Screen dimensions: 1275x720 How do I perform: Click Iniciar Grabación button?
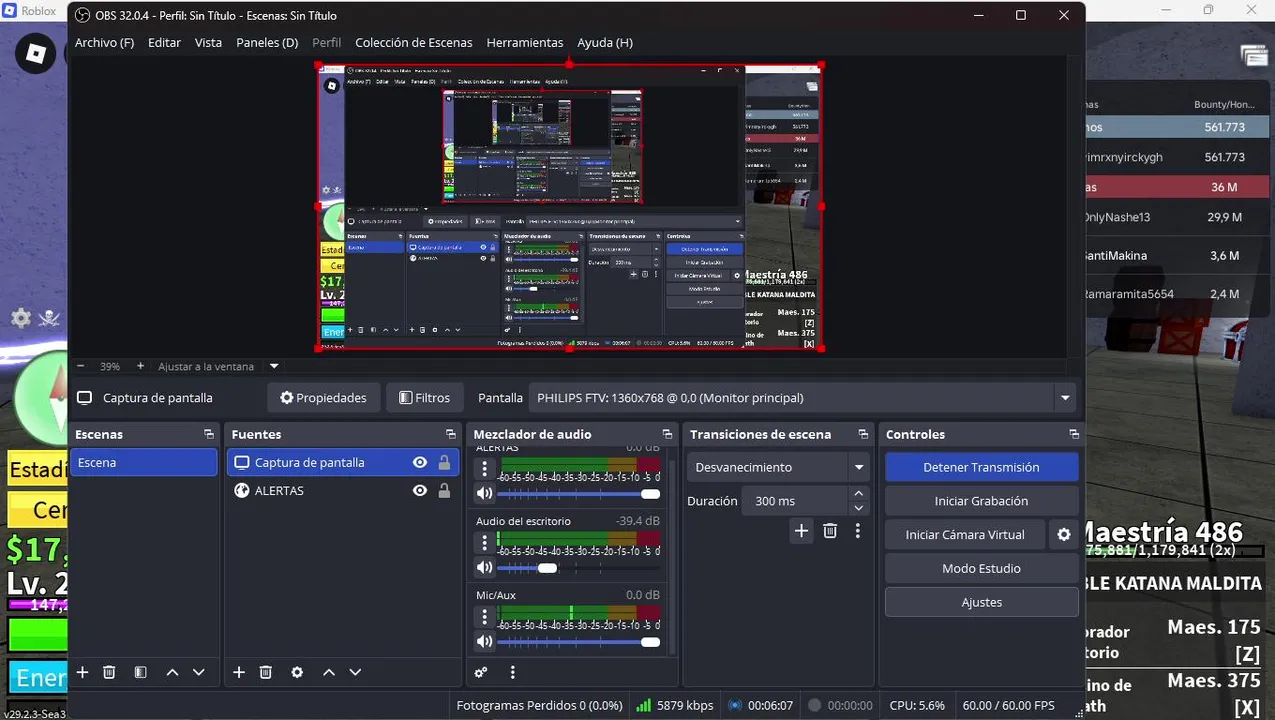[981, 501]
